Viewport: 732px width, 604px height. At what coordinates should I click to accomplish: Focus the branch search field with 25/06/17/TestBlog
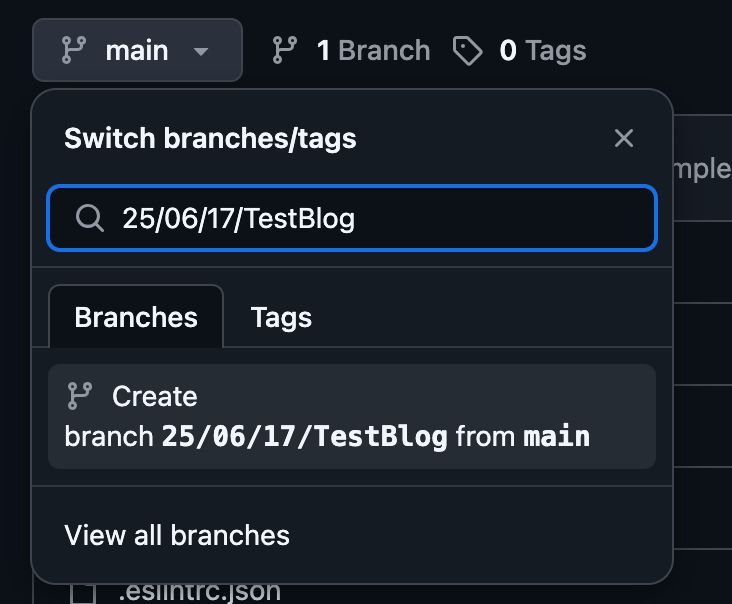[x=380, y=217]
